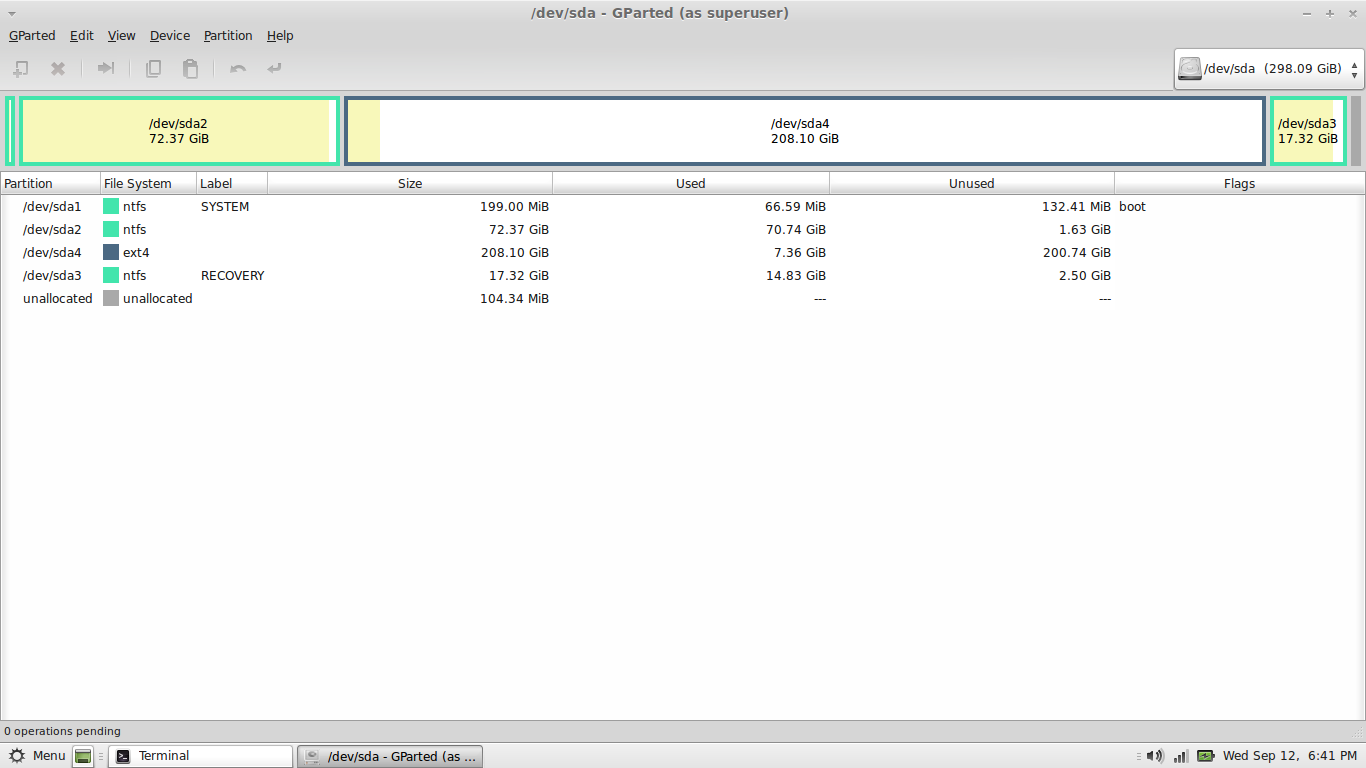Image resolution: width=1366 pixels, height=768 pixels.
Task: Click the Size column header
Action: (410, 183)
